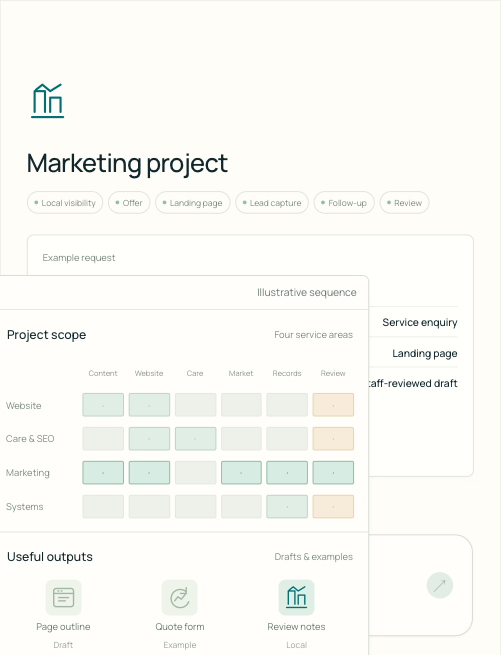Click the Page outline label
The image size is (501, 655).
(64, 627)
